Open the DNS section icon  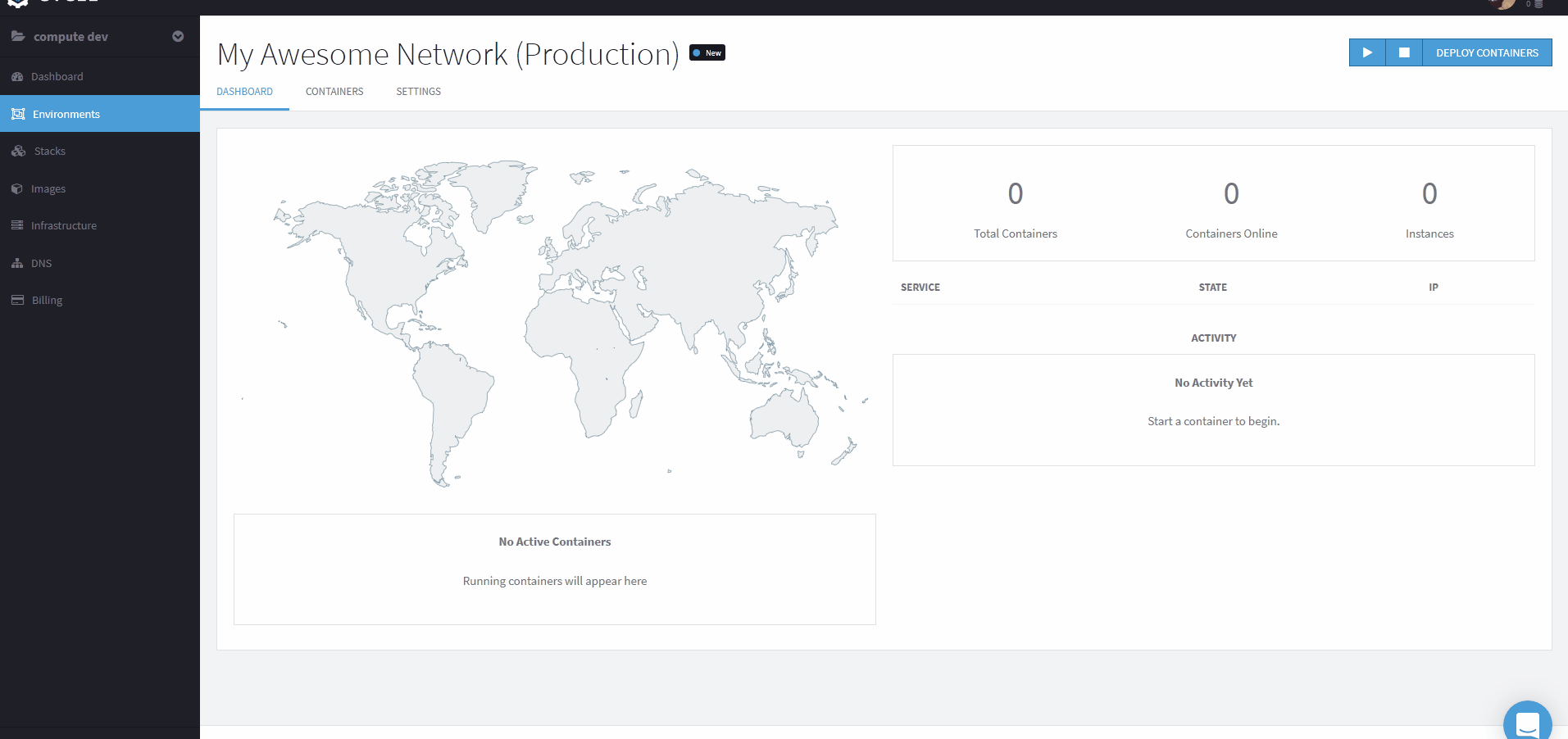(x=17, y=263)
